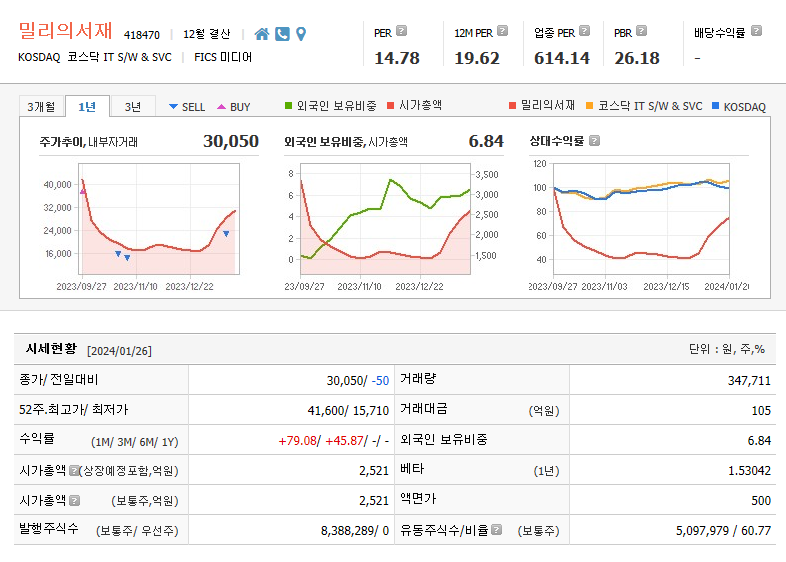
Task: Click the blue SELL triangle legend marker
Action: (173, 107)
